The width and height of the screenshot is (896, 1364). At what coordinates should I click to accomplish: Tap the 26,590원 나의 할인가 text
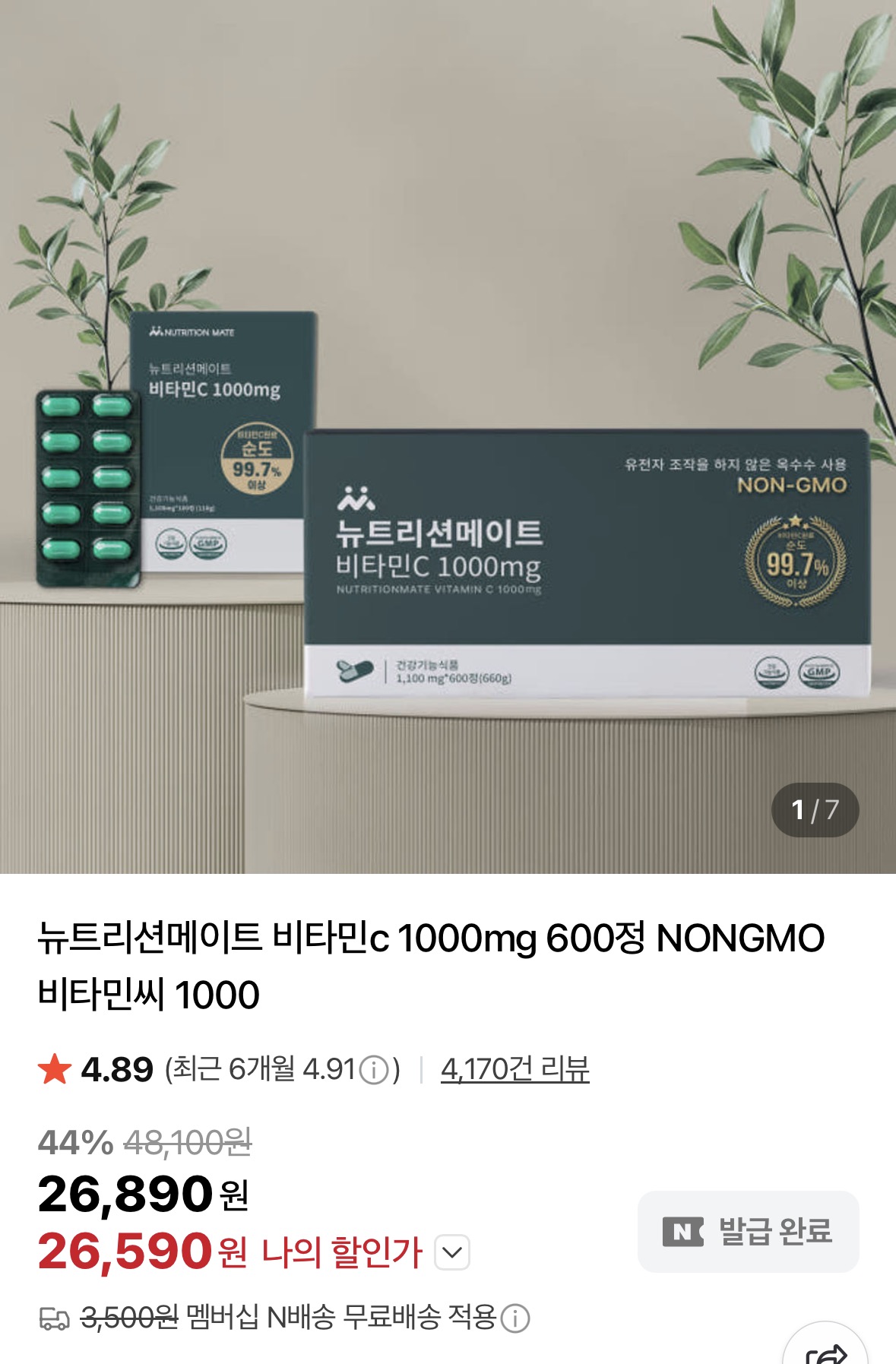(x=230, y=1252)
